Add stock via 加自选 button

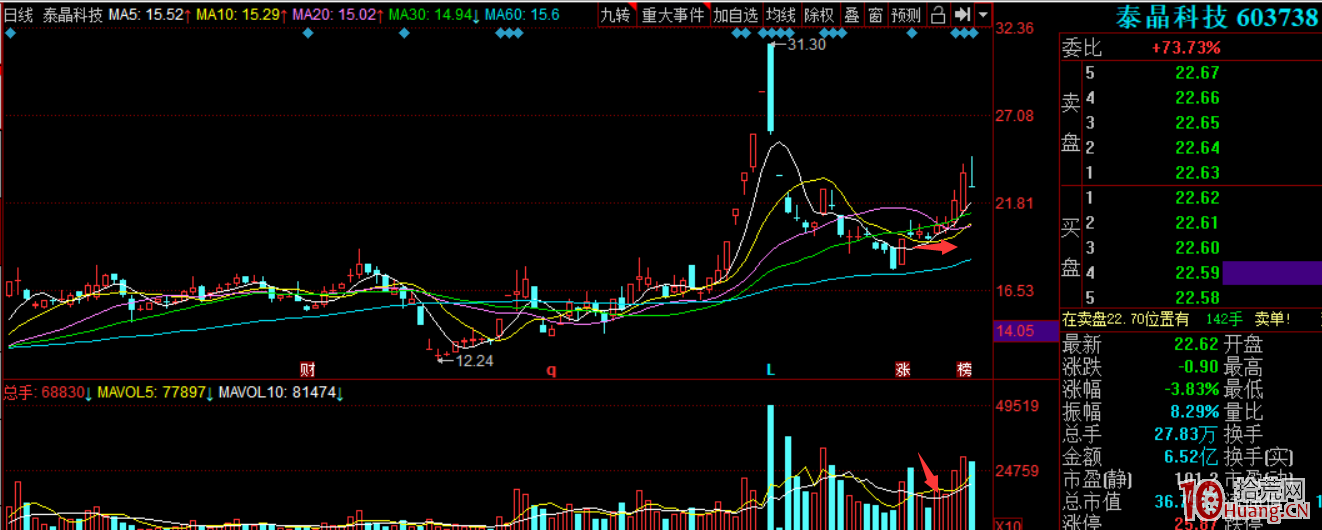736,15
